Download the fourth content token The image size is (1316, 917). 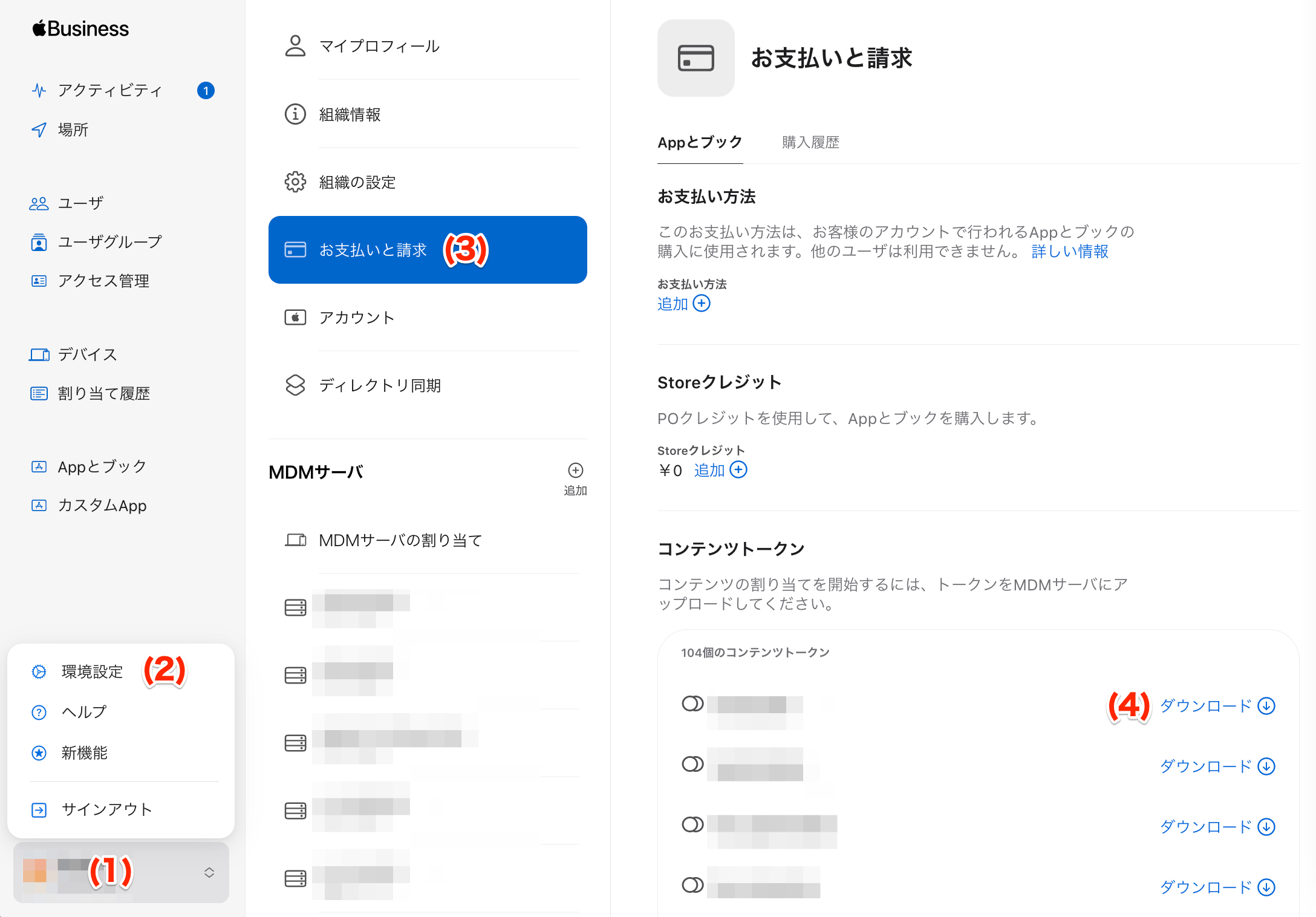pos(1218,887)
